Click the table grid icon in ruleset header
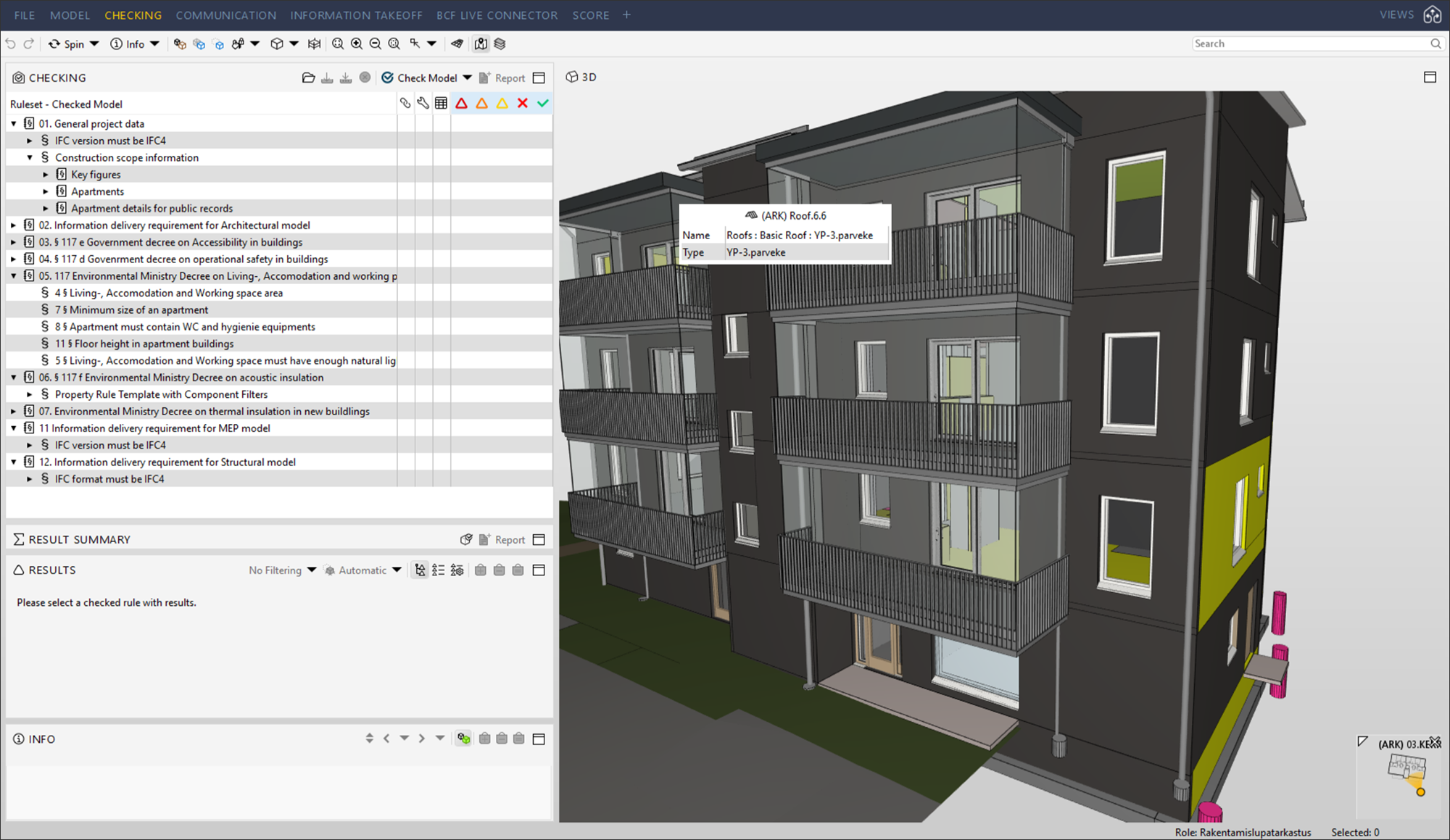The height and width of the screenshot is (840, 1450). (x=441, y=104)
